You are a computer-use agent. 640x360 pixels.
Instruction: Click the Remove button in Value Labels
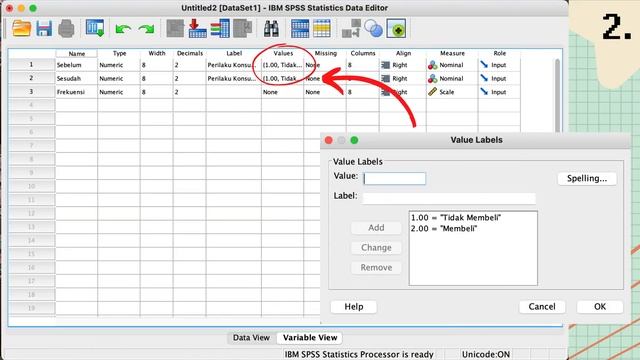376,268
